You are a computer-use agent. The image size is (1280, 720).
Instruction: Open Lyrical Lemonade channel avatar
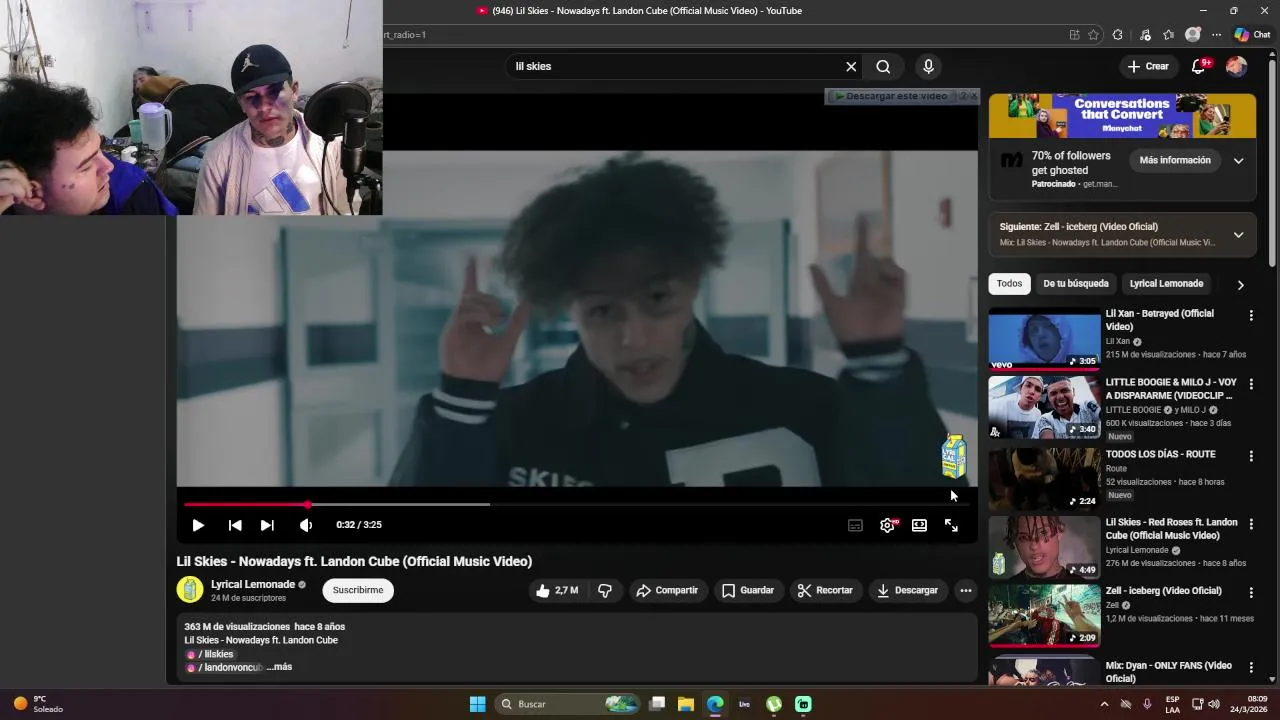(190, 590)
